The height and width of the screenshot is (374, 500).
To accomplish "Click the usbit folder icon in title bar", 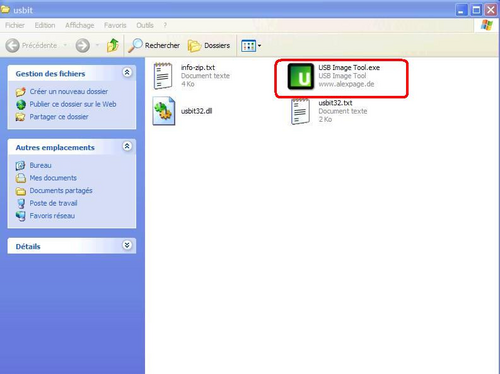I will click(x=5, y=9).
